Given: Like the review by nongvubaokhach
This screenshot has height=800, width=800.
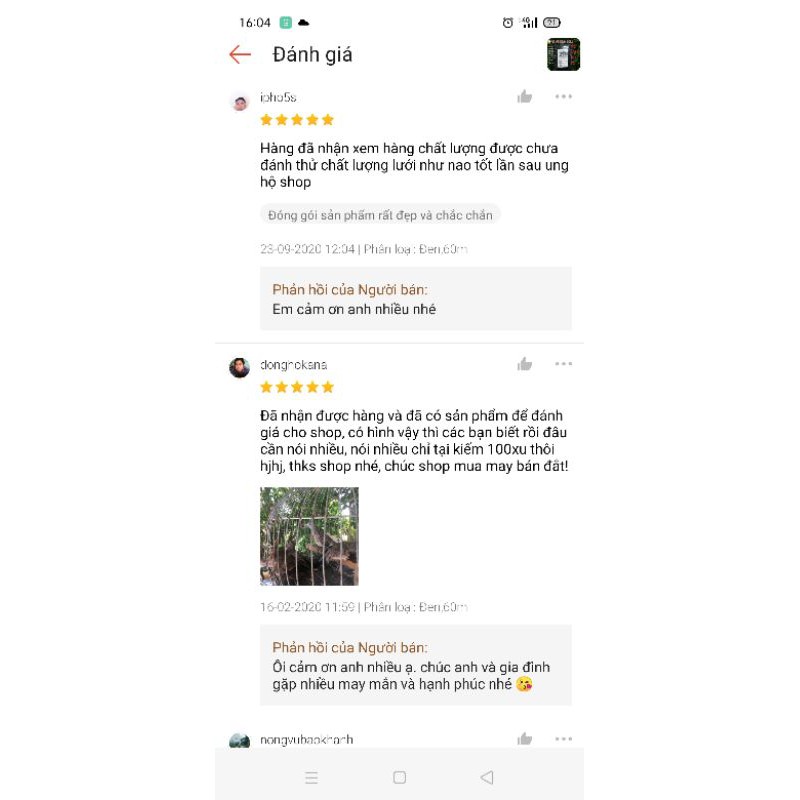Looking at the screenshot, I should 524,739.
